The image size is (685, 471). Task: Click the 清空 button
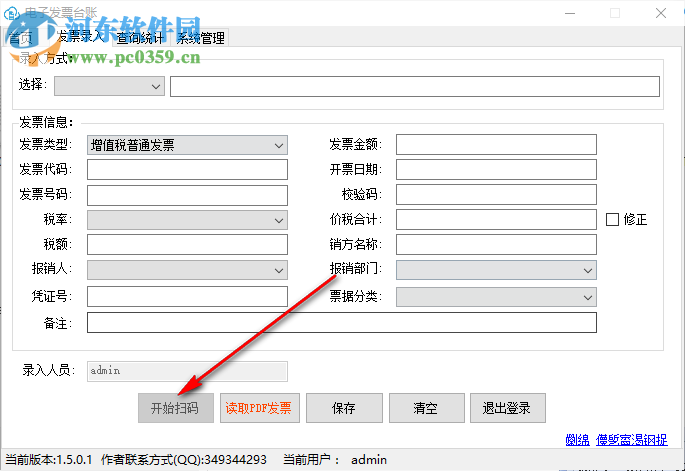tap(426, 408)
